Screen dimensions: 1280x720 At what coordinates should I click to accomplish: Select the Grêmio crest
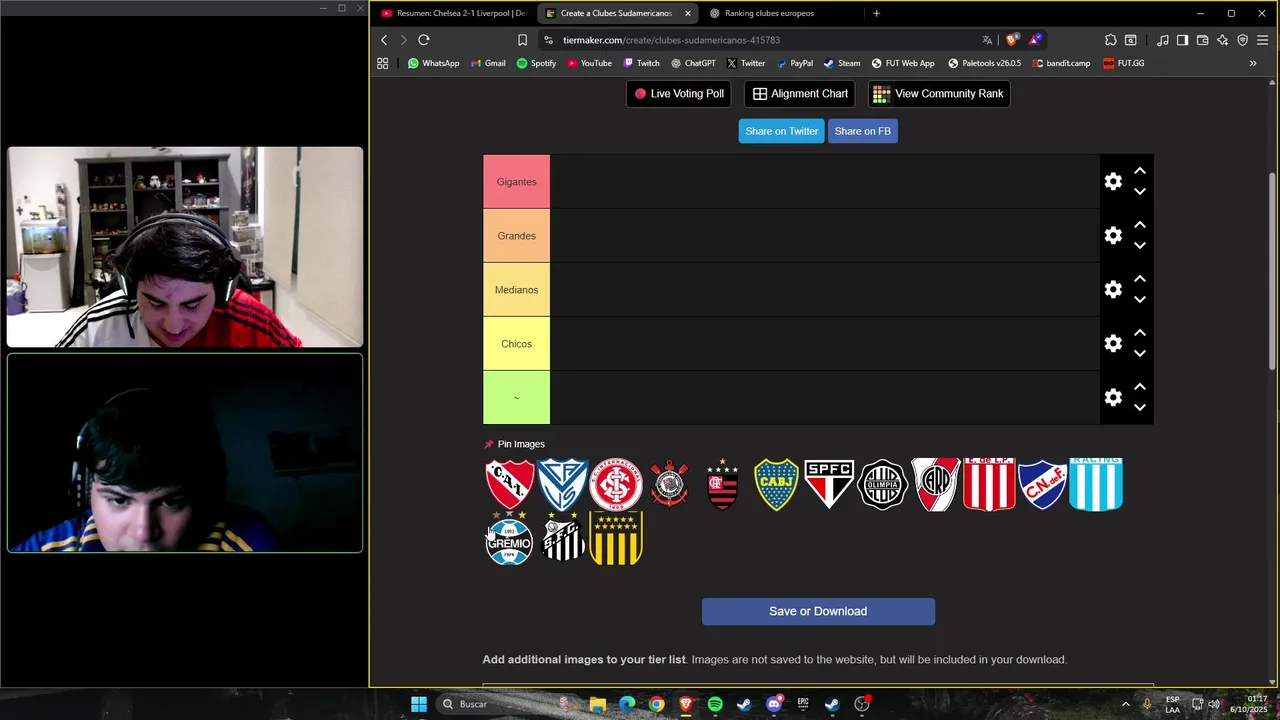pyautogui.click(x=509, y=538)
